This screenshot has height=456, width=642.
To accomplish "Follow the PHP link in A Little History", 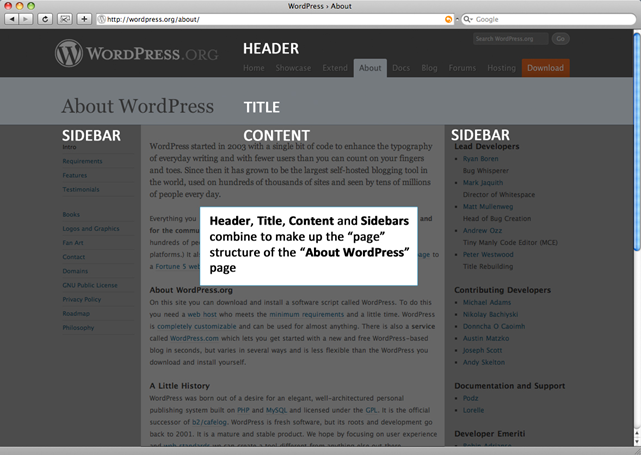I will [243, 410].
